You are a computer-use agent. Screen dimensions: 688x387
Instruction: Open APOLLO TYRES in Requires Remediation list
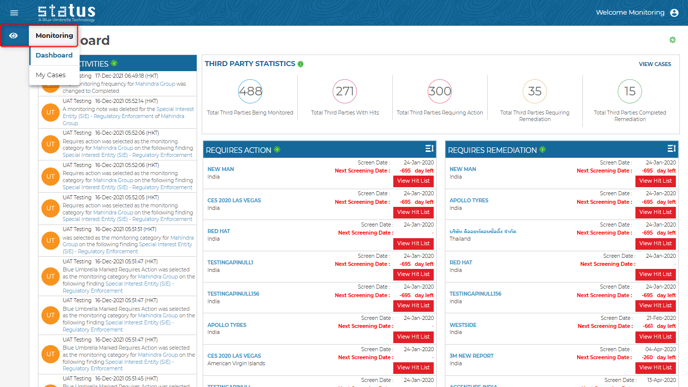(x=469, y=200)
